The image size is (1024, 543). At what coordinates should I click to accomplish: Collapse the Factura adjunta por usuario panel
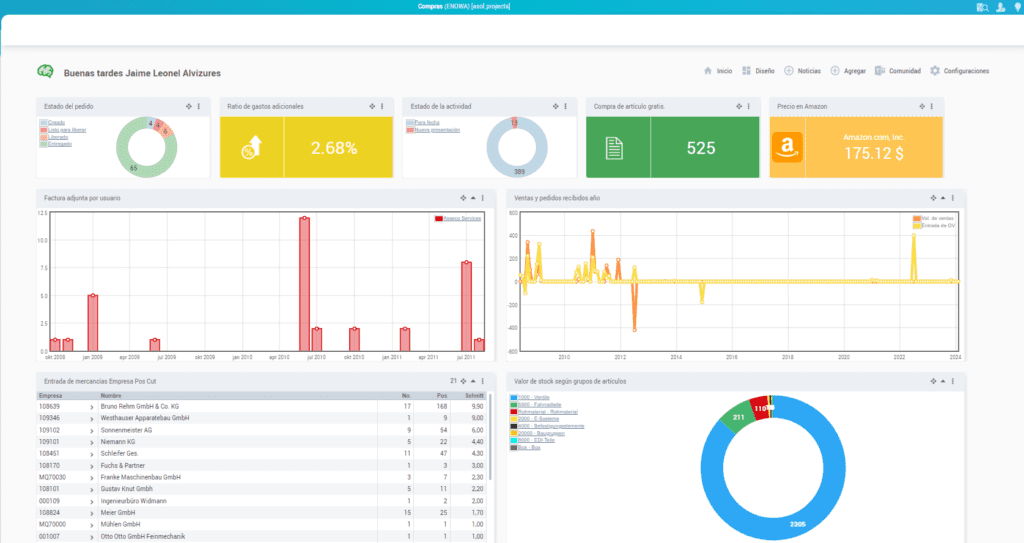tap(473, 198)
